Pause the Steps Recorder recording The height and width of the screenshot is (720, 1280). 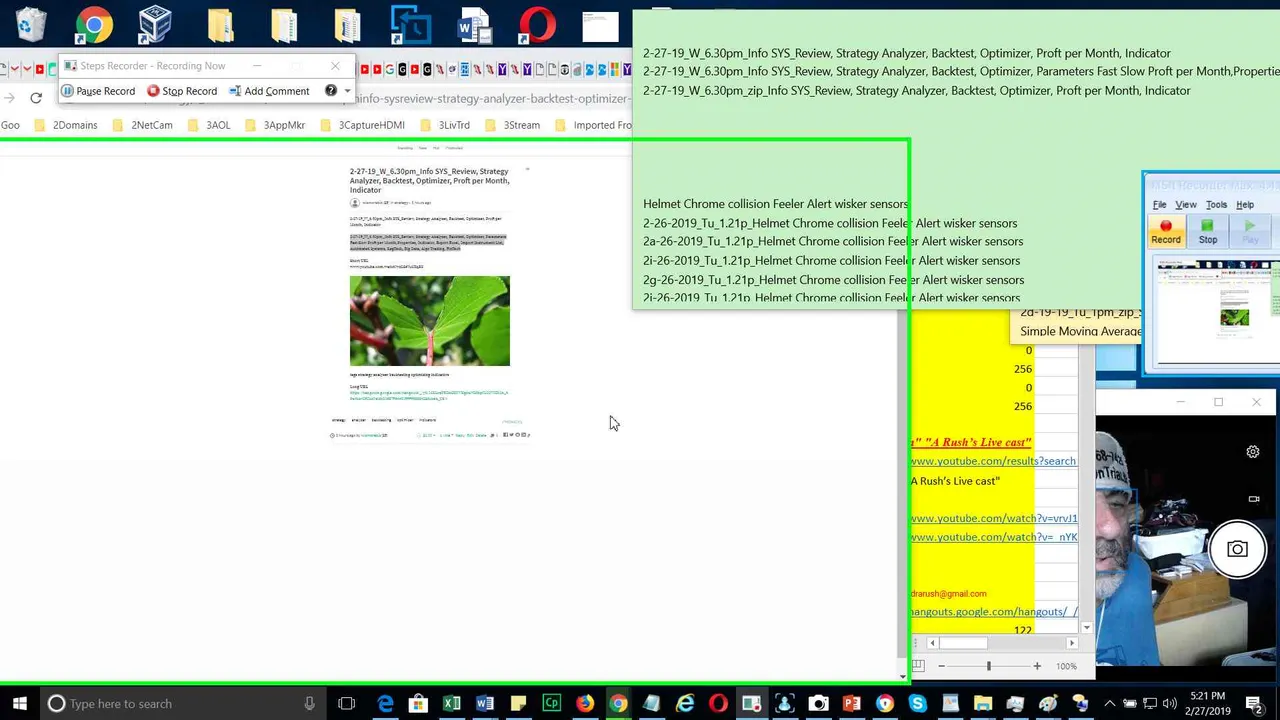coord(98,91)
